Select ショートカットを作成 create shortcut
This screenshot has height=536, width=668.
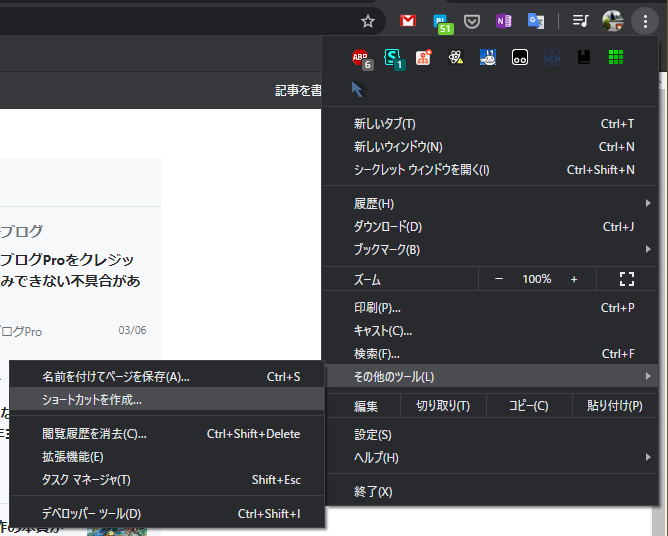pos(167,400)
